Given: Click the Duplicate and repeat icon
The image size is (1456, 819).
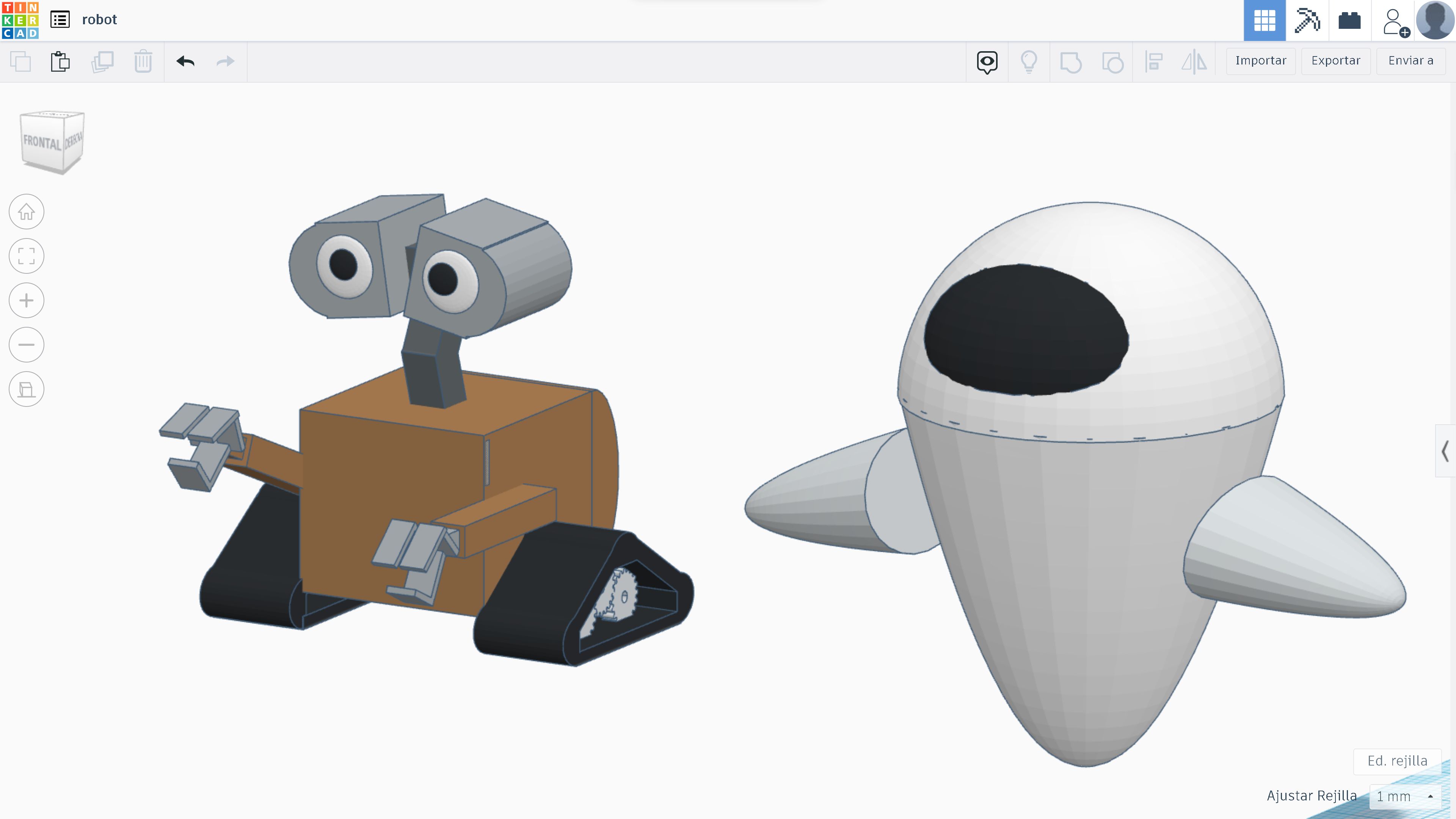Looking at the screenshot, I should (x=102, y=61).
